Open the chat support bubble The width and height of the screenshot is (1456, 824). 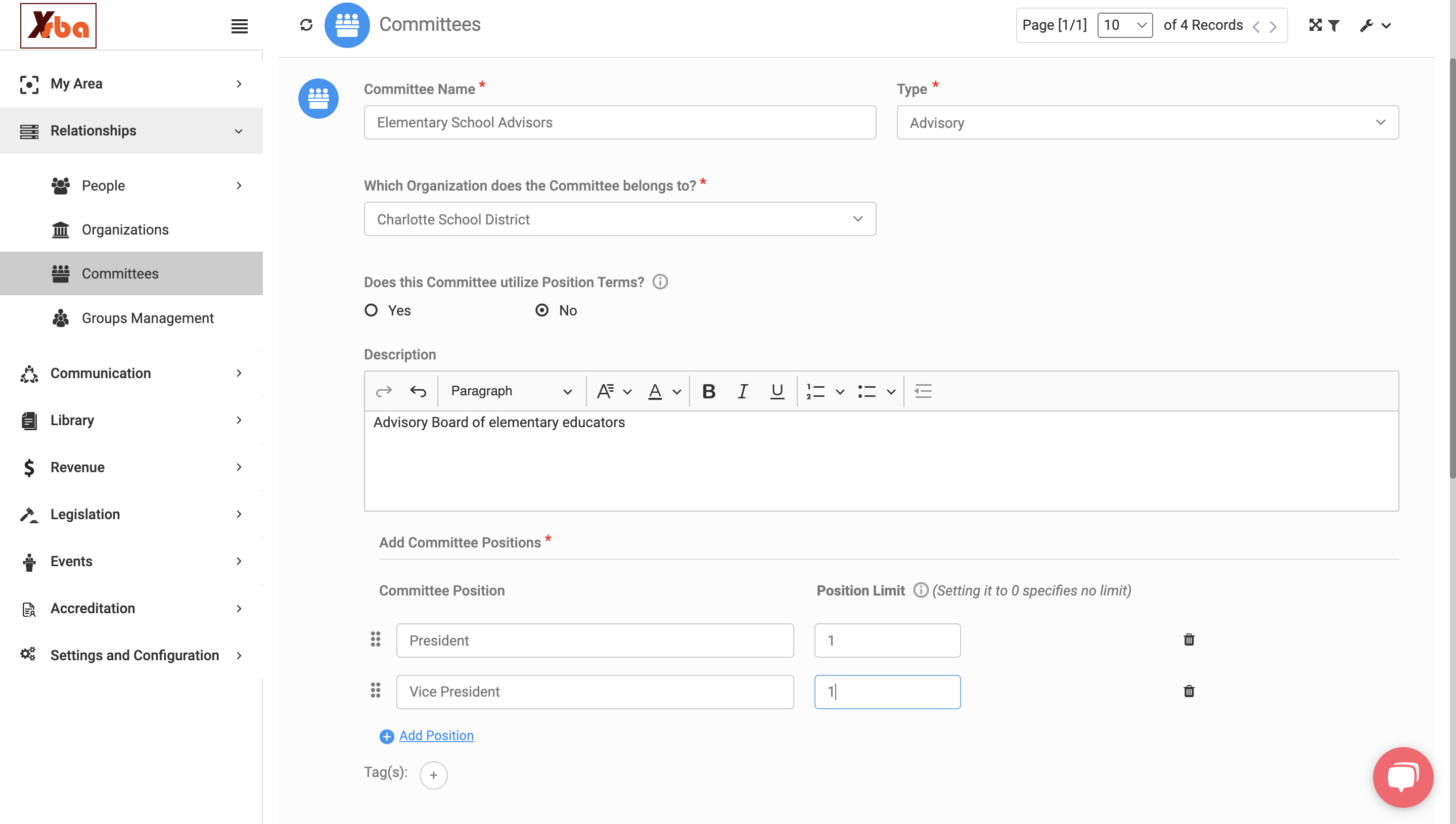click(1403, 777)
